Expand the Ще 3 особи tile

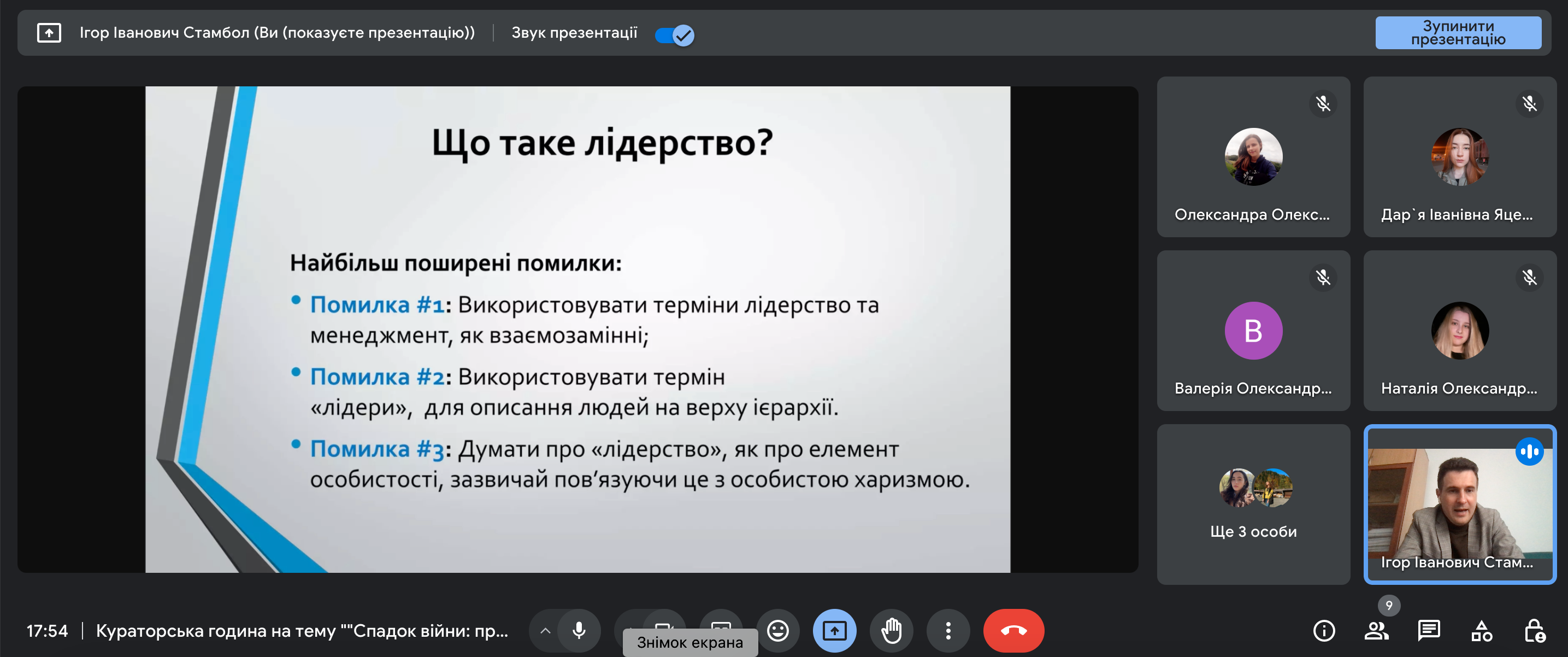[1253, 504]
